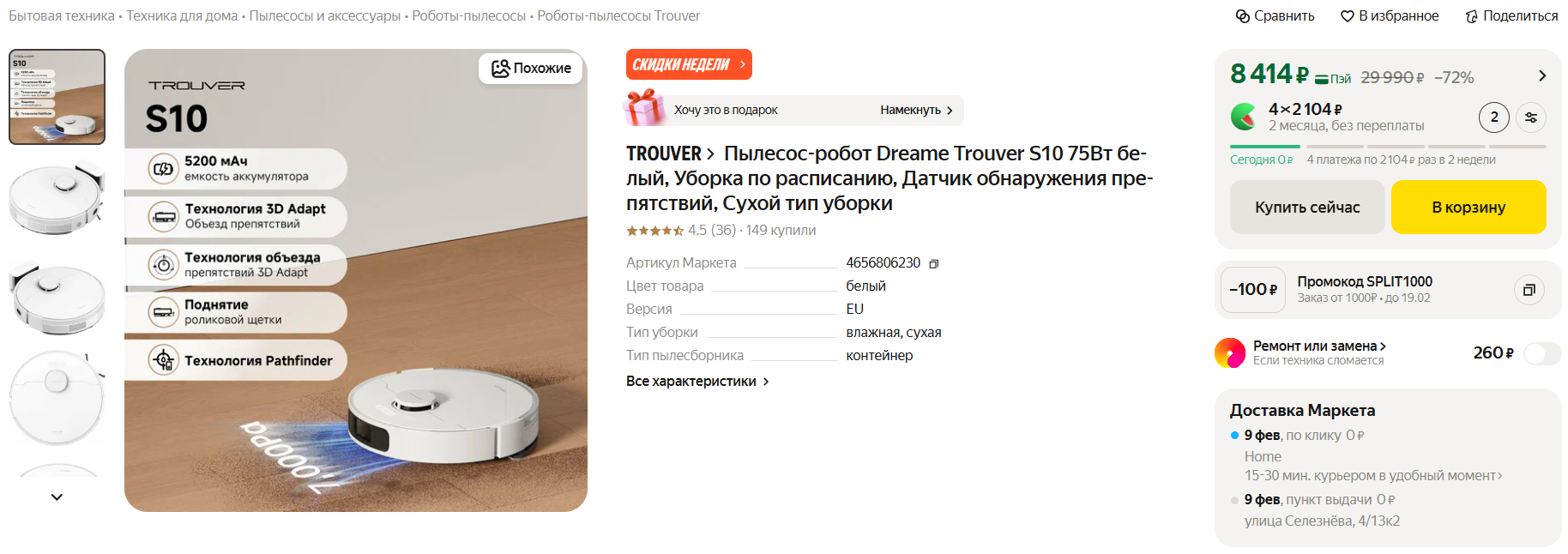Click the Split payment progress bar
The width and height of the screenshot is (1568, 554).
pyautogui.click(x=1388, y=147)
